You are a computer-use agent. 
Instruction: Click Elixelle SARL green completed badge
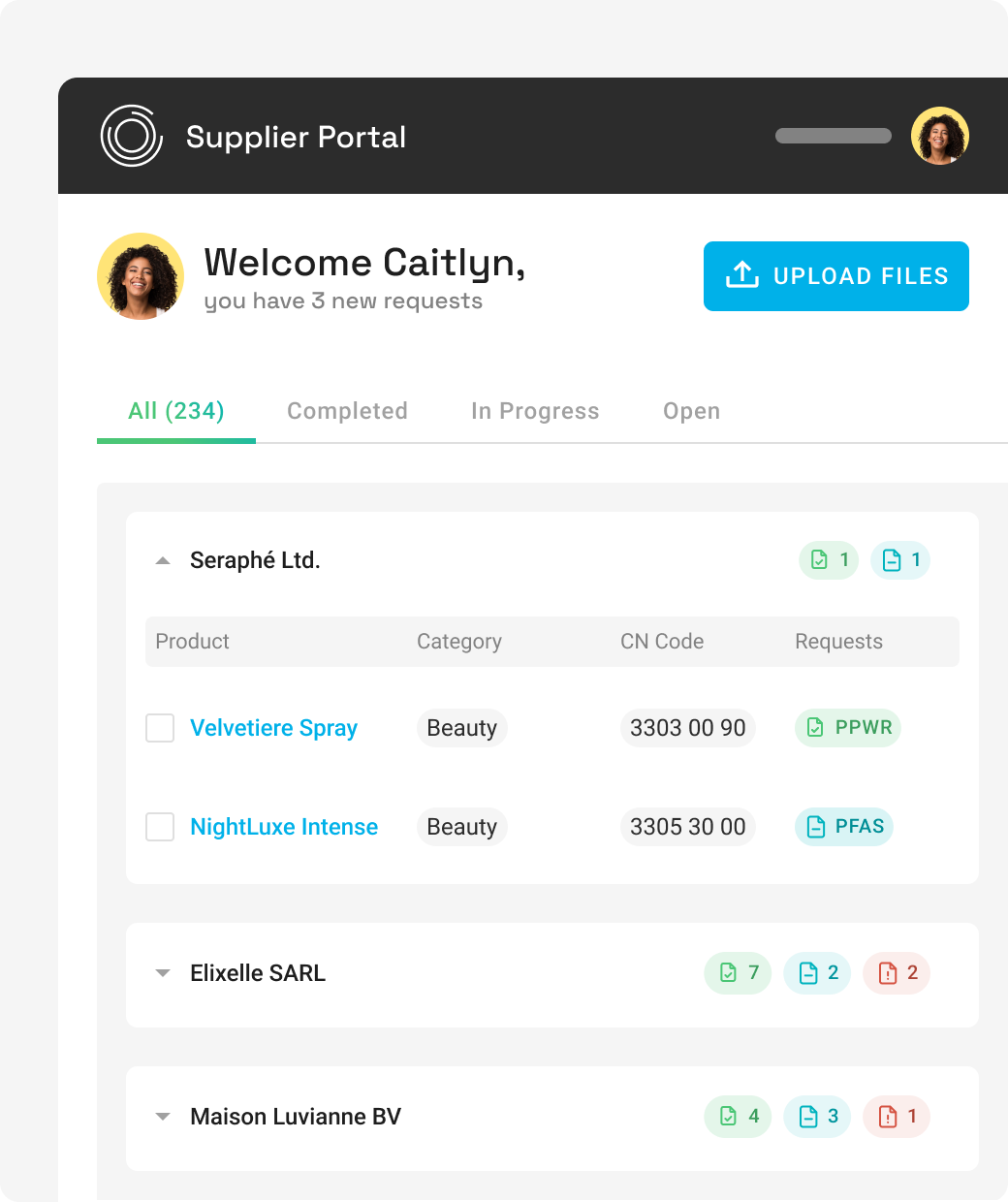point(738,973)
